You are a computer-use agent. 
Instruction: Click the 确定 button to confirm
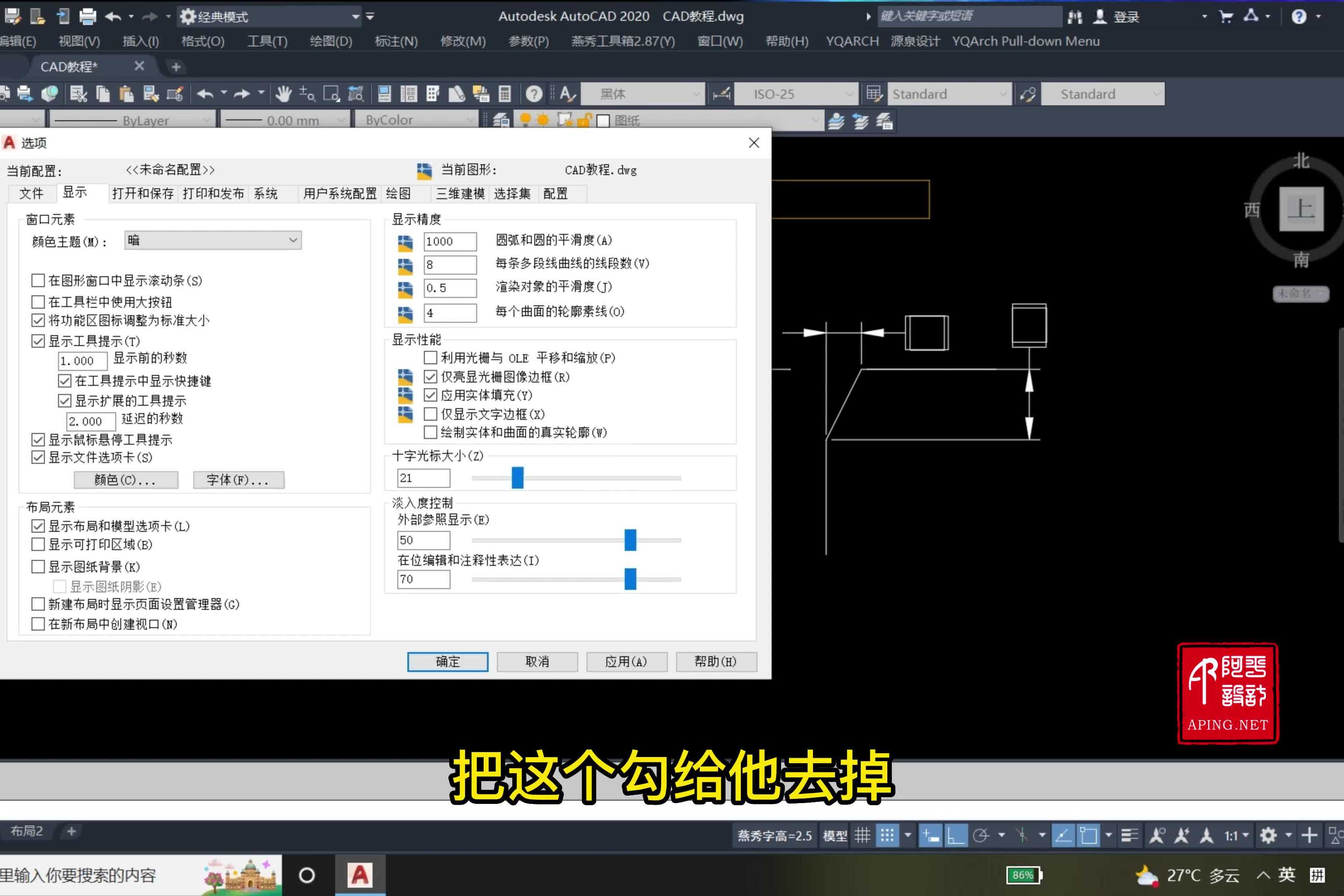point(448,661)
